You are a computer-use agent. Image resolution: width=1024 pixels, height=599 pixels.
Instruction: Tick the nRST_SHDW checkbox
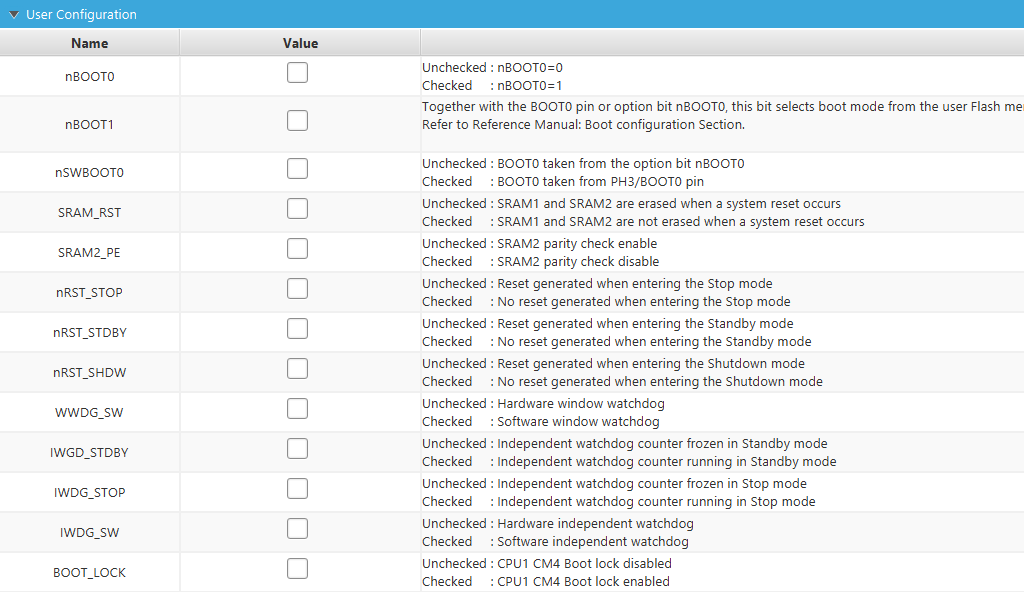pyautogui.click(x=297, y=369)
